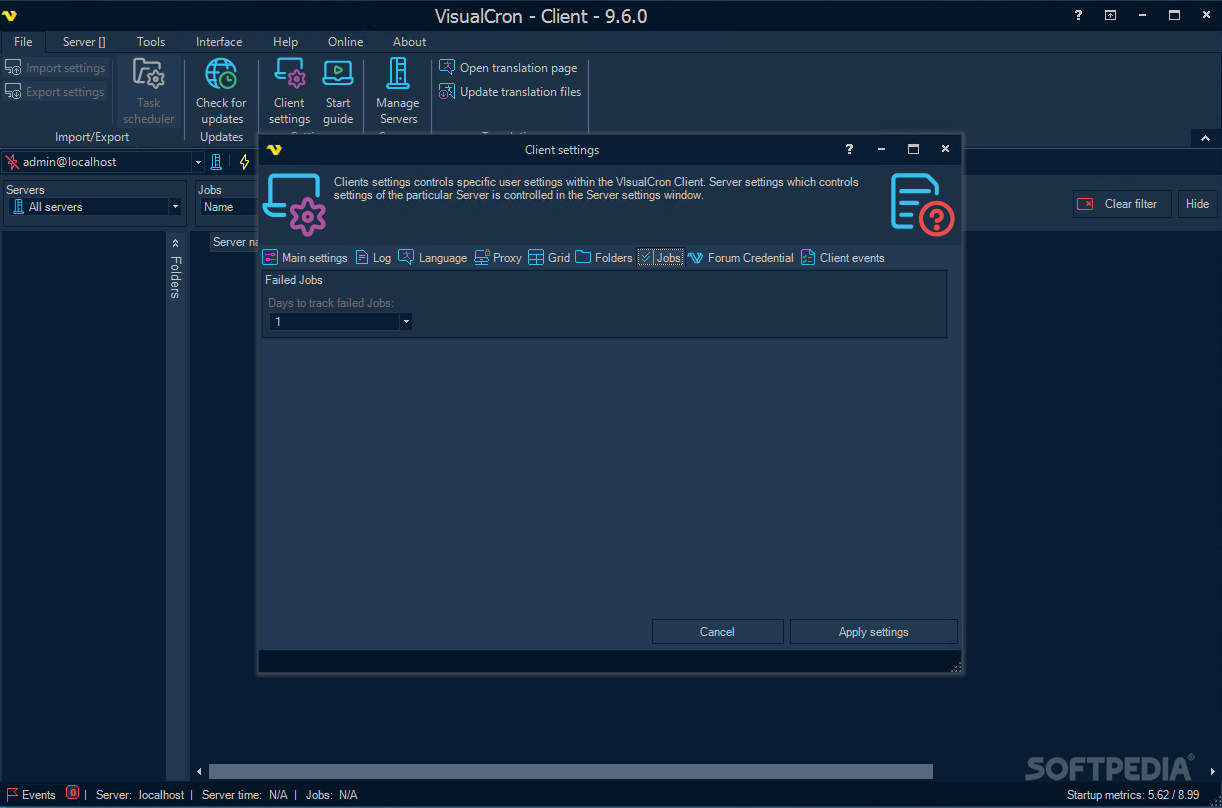Switch to Client events tab

[842, 258]
